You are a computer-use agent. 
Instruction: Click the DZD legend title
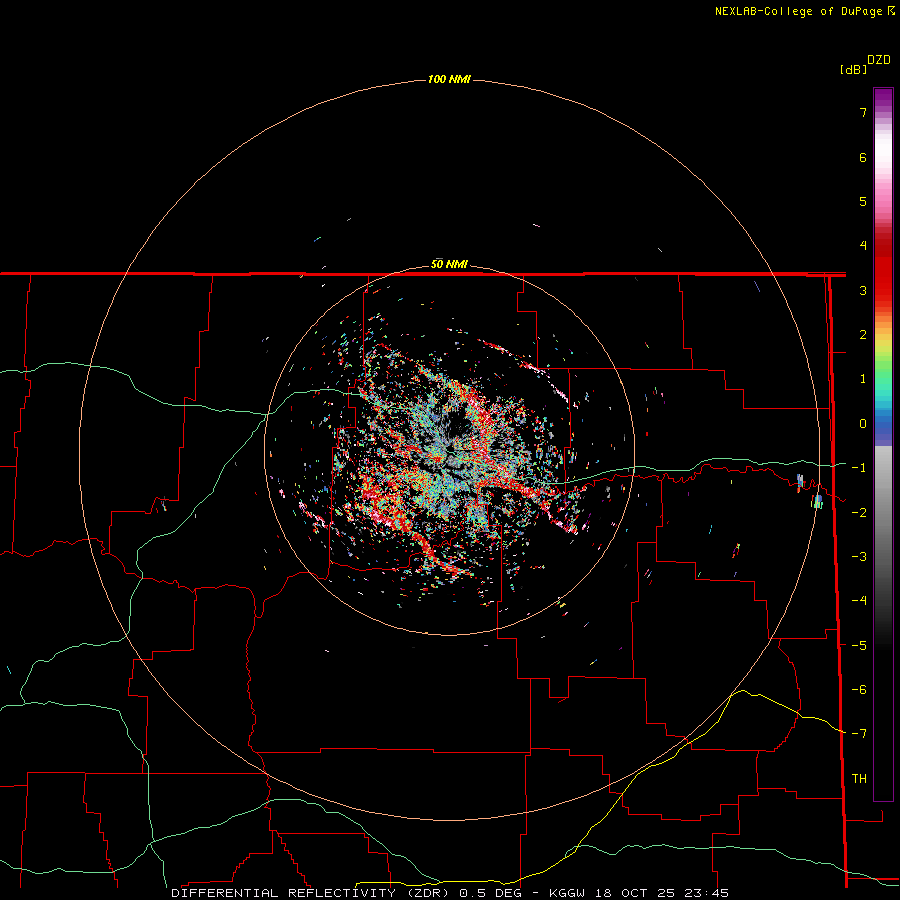click(879, 60)
